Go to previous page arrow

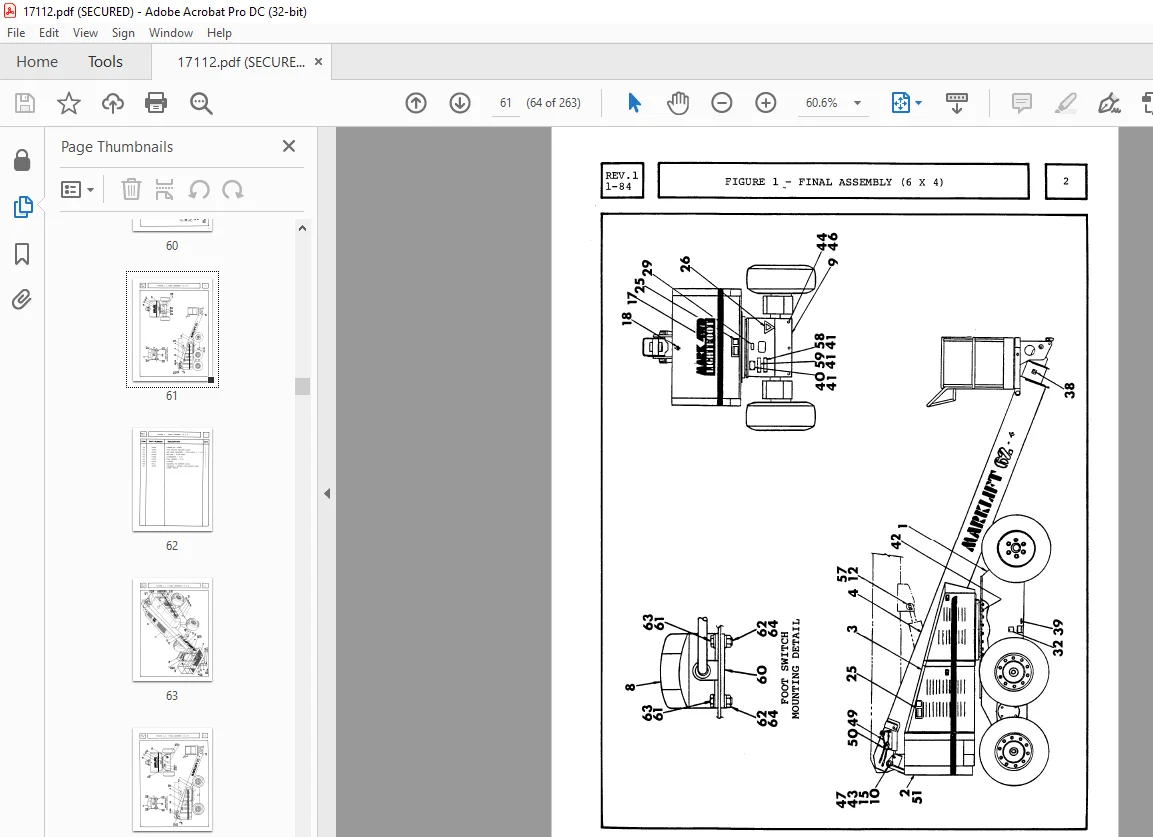tap(416, 103)
